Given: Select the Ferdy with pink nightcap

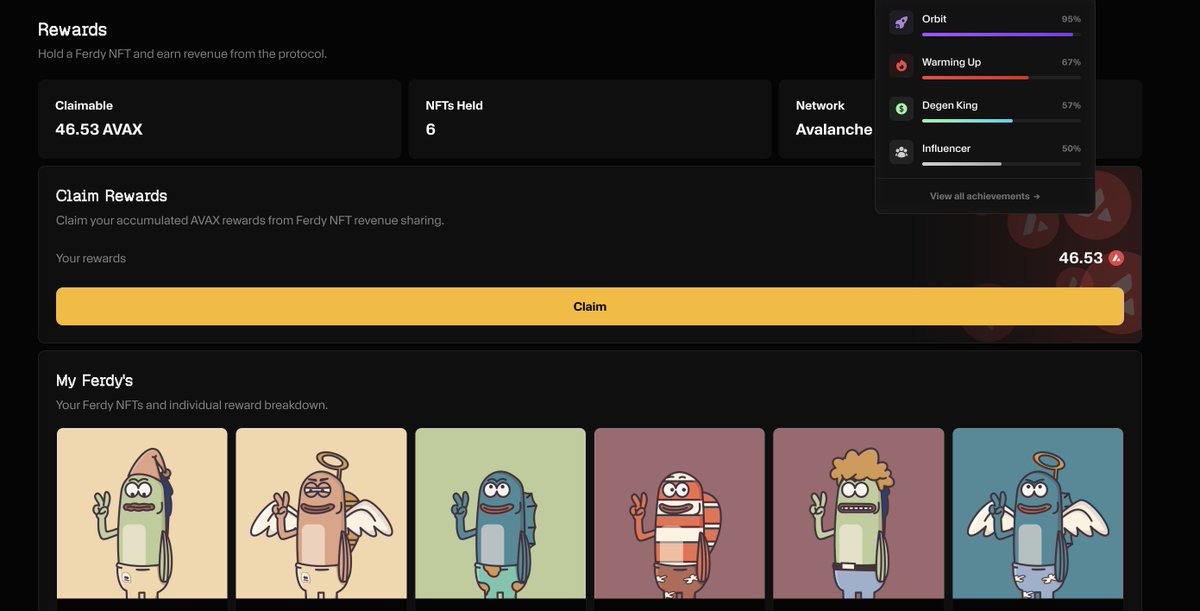Looking at the screenshot, I should (142, 514).
